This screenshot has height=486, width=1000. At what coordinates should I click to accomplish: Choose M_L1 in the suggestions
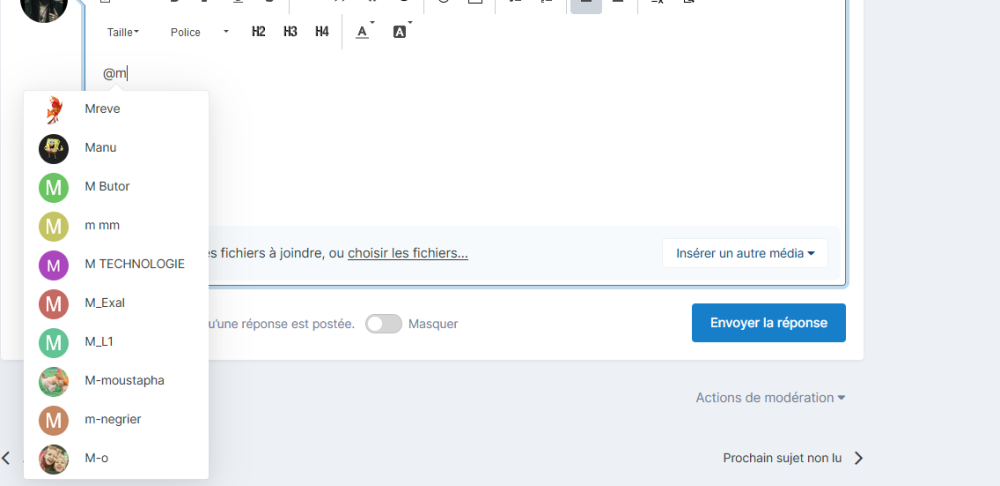click(x=116, y=342)
